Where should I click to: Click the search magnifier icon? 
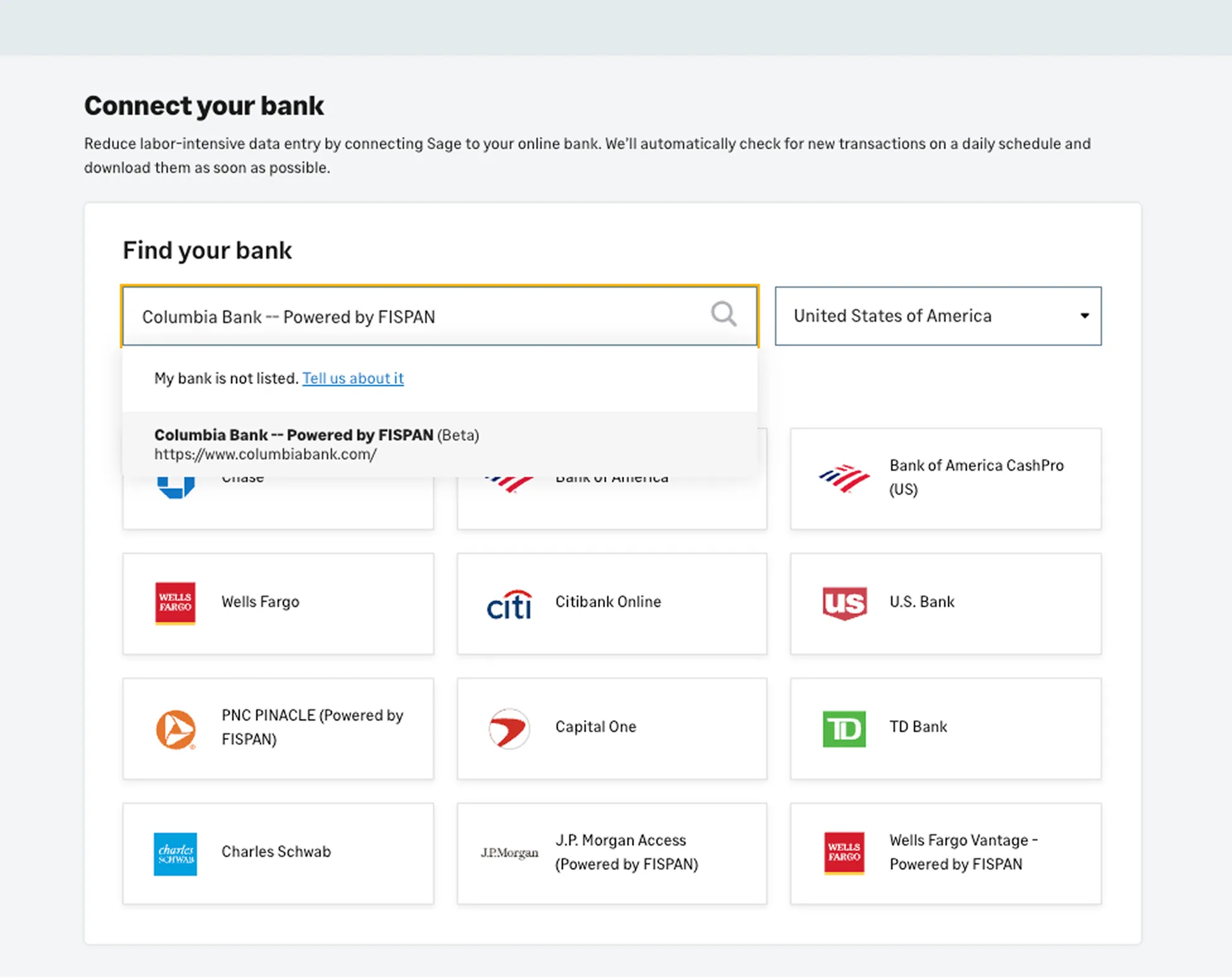point(723,314)
